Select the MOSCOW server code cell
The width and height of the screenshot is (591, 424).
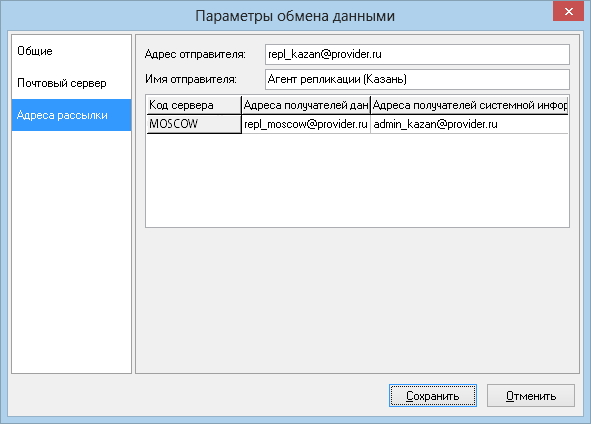point(194,124)
